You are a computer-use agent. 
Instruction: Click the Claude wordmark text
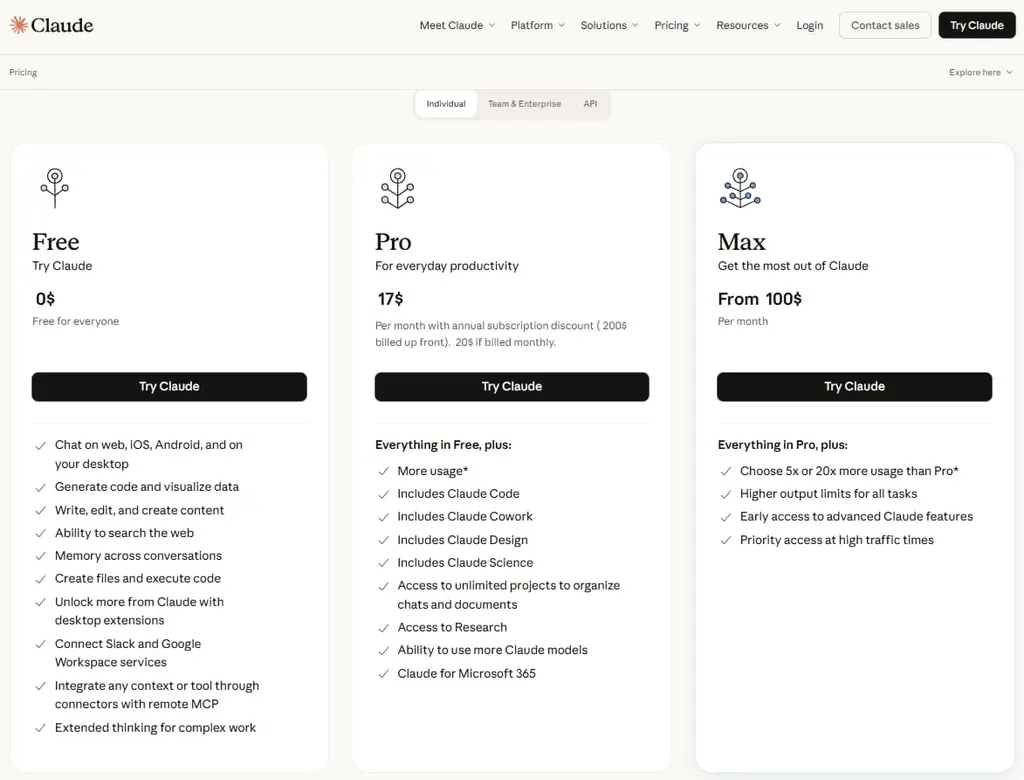coord(62,25)
